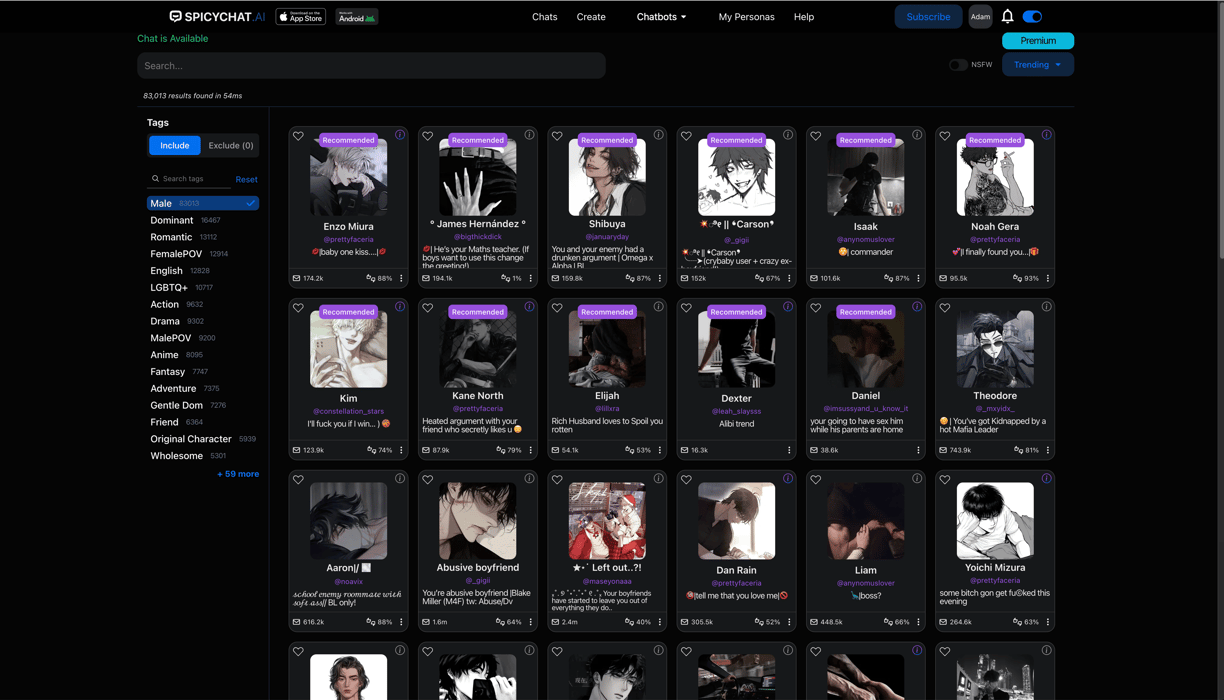1224x700 pixels.
Task: Open three-dot menu on Aaron card
Action: (402, 622)
